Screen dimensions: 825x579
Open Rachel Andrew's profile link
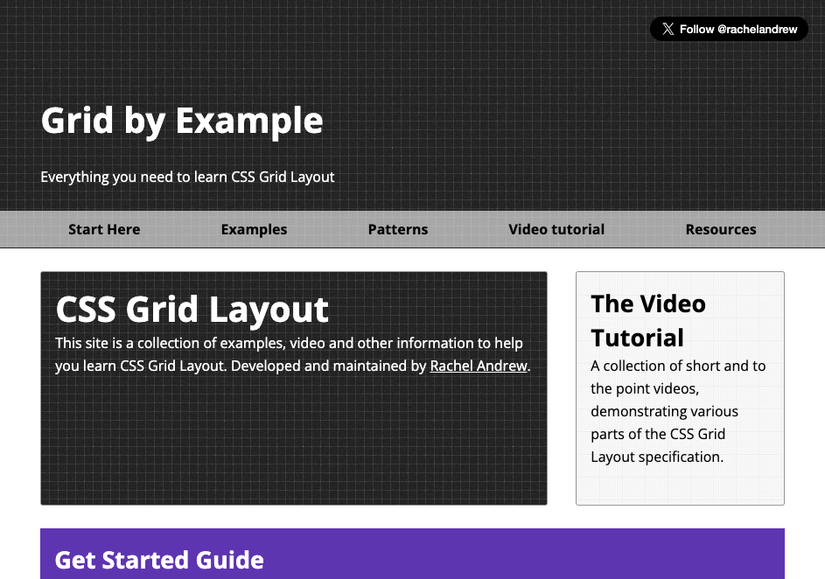pos(478,365)
